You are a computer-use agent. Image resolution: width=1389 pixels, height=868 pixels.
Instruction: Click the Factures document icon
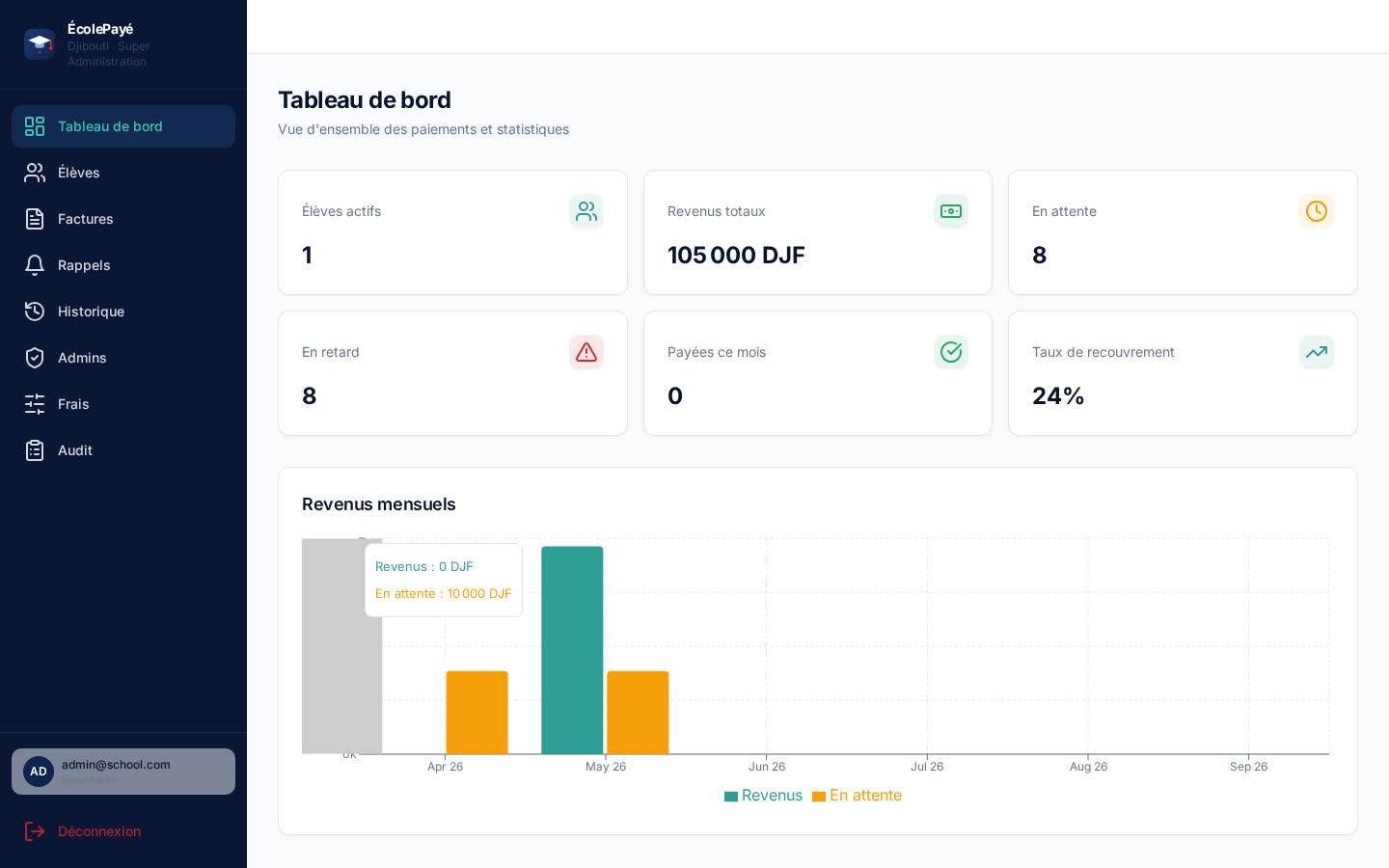[x=35, y=219]
